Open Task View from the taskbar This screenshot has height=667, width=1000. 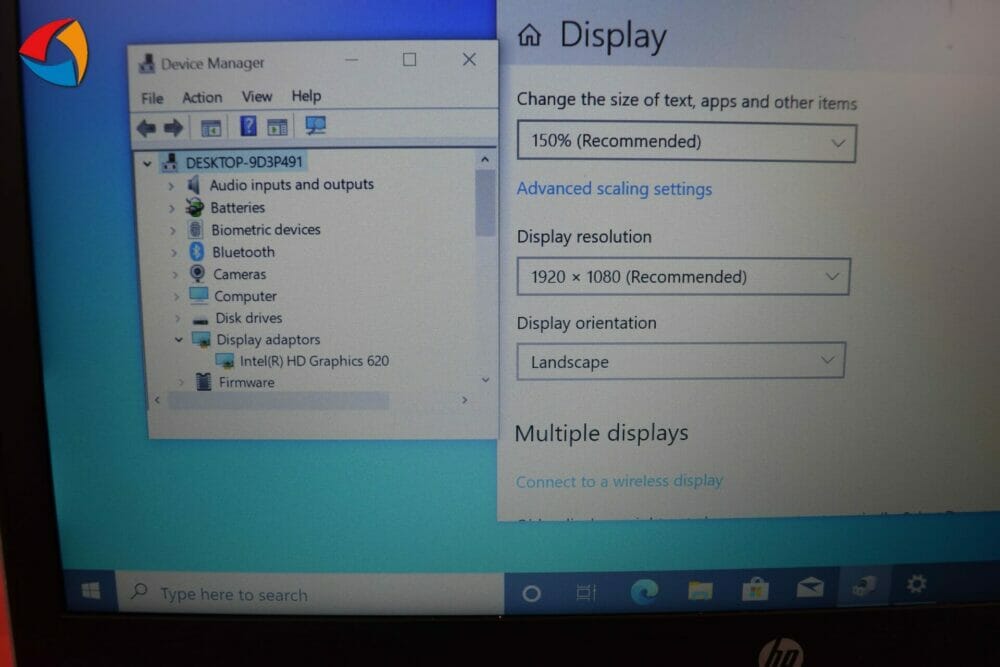(x=585, y=593)
